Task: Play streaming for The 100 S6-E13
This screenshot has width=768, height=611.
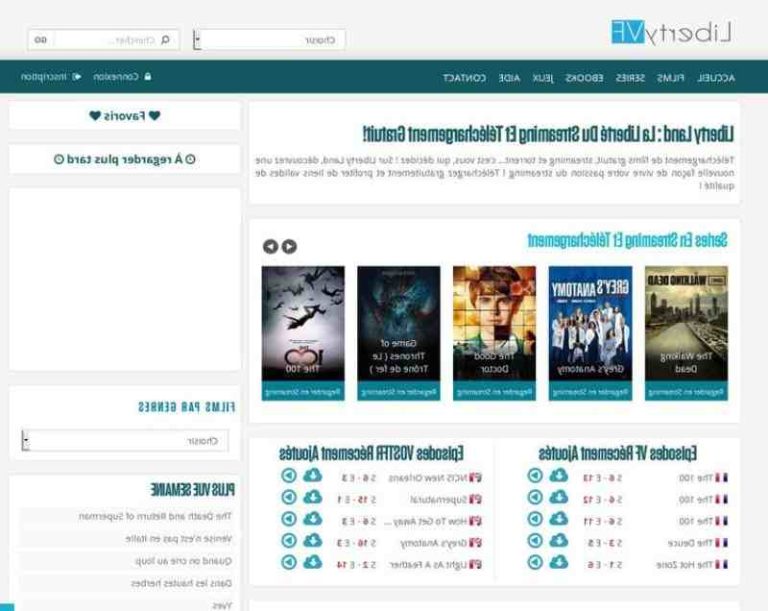Action: [535, 475]
